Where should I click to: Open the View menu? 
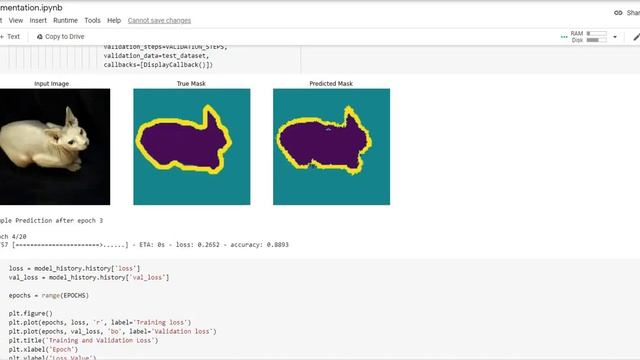point(16,20)
